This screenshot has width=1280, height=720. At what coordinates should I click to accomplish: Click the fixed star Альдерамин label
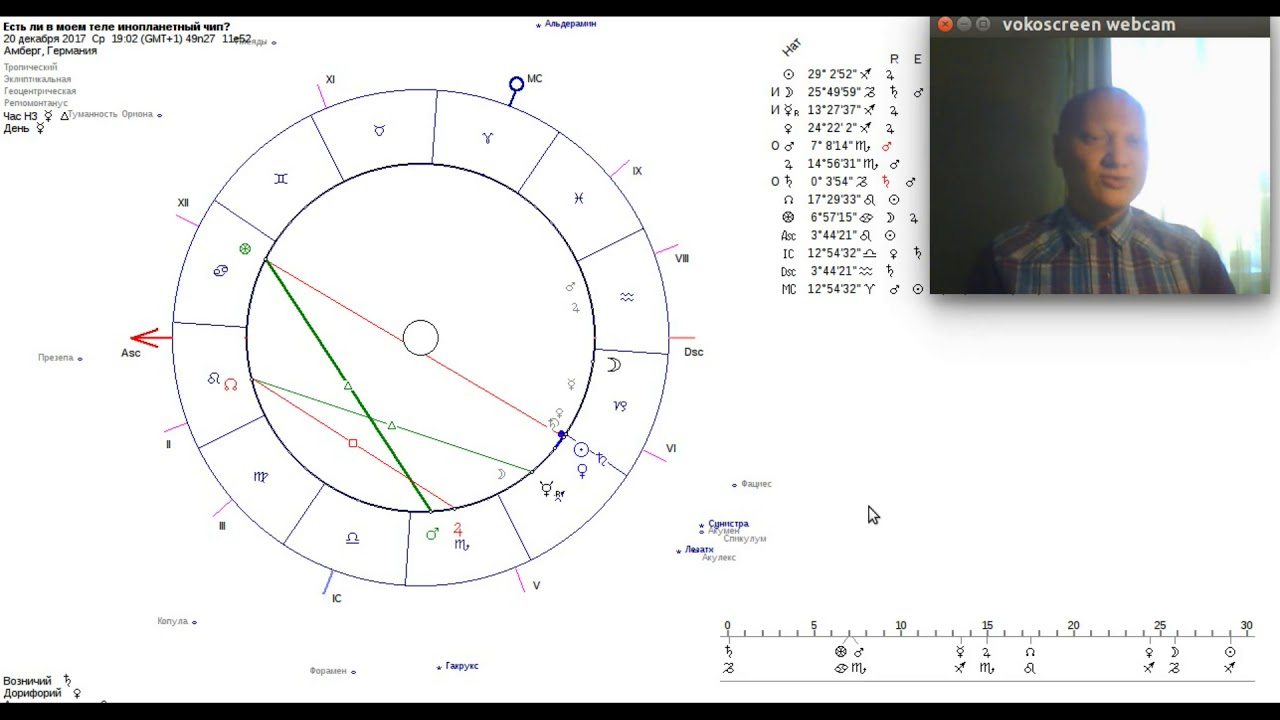tap(570, 23)
